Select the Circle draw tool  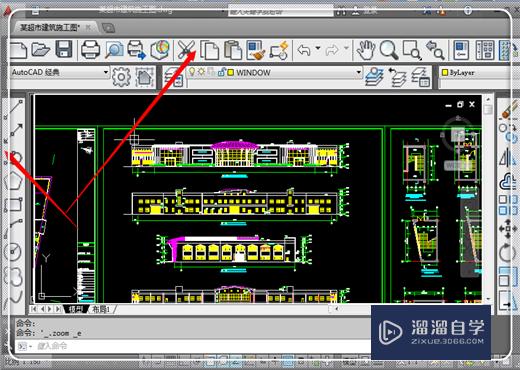13,252
